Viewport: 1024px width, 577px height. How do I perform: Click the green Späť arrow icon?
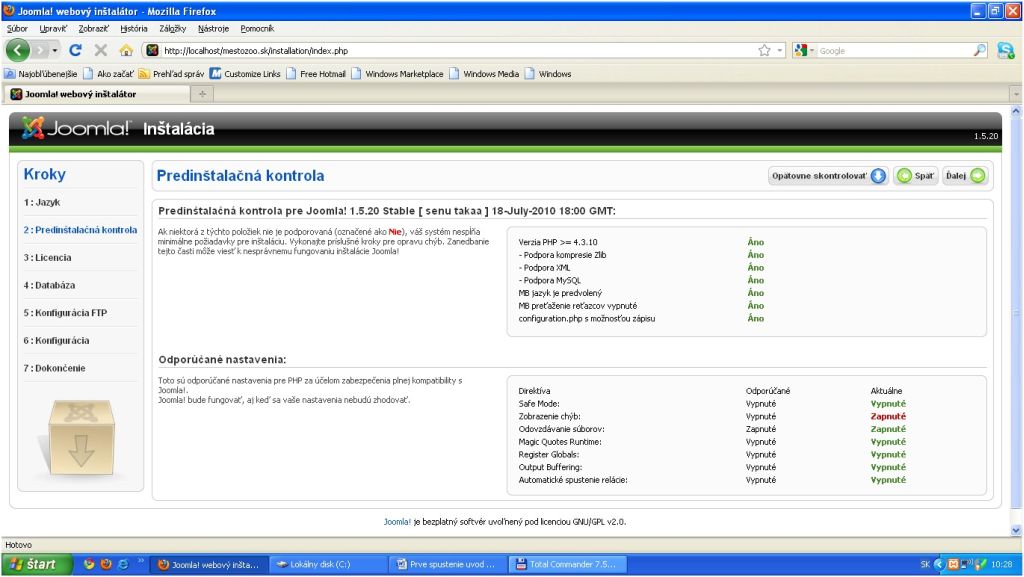coord(904,176)
